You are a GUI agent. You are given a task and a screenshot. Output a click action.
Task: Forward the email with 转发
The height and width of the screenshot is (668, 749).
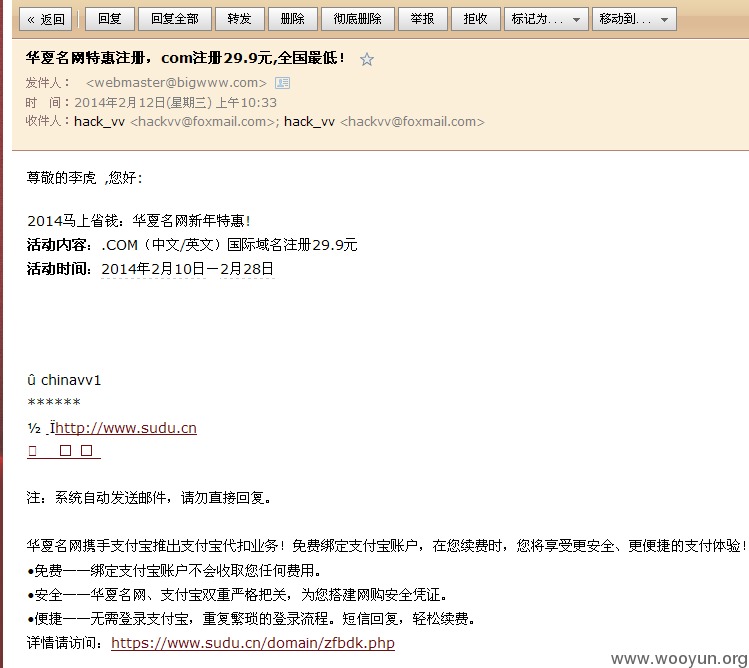(x=239, y=19)
